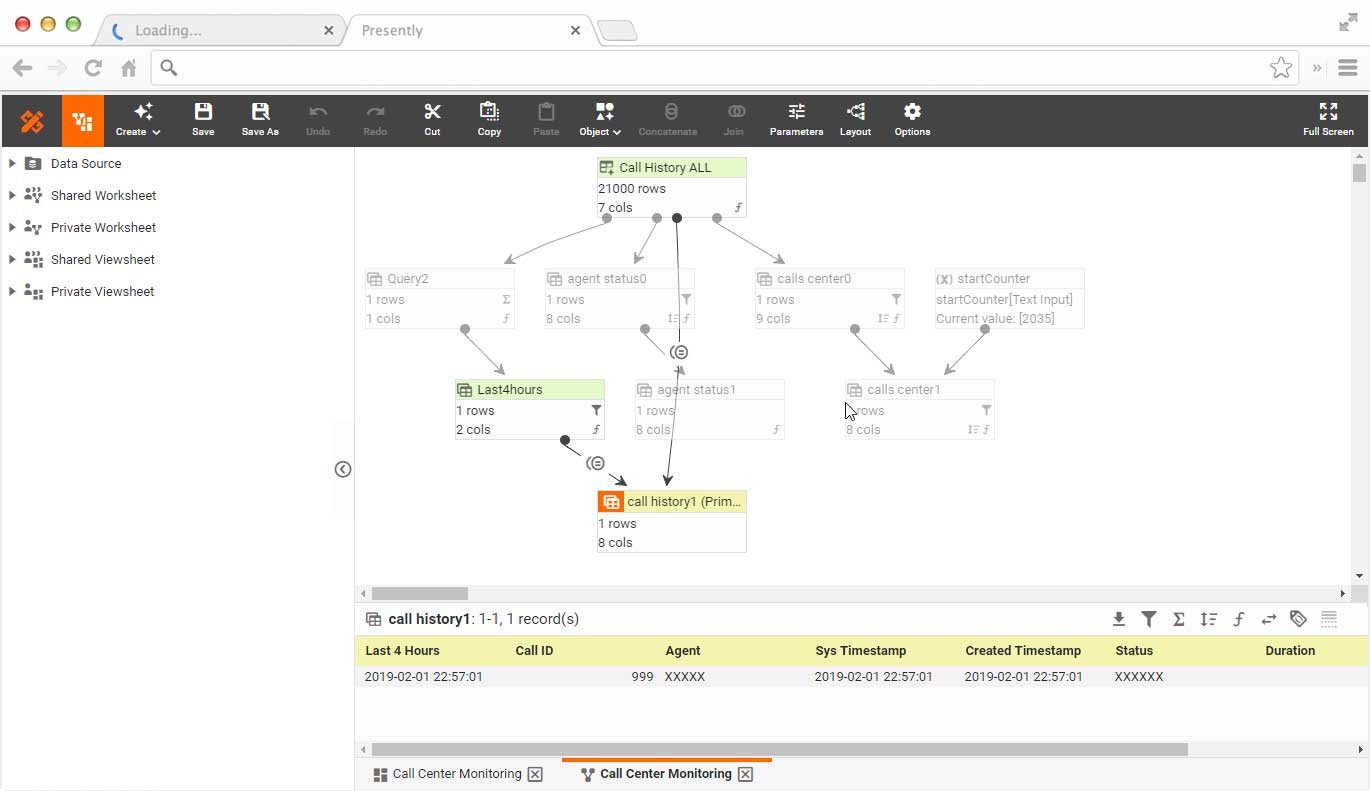Click the data table horizontal scrollbar thumb
1370x791 pixels.
tap(780, 749)
